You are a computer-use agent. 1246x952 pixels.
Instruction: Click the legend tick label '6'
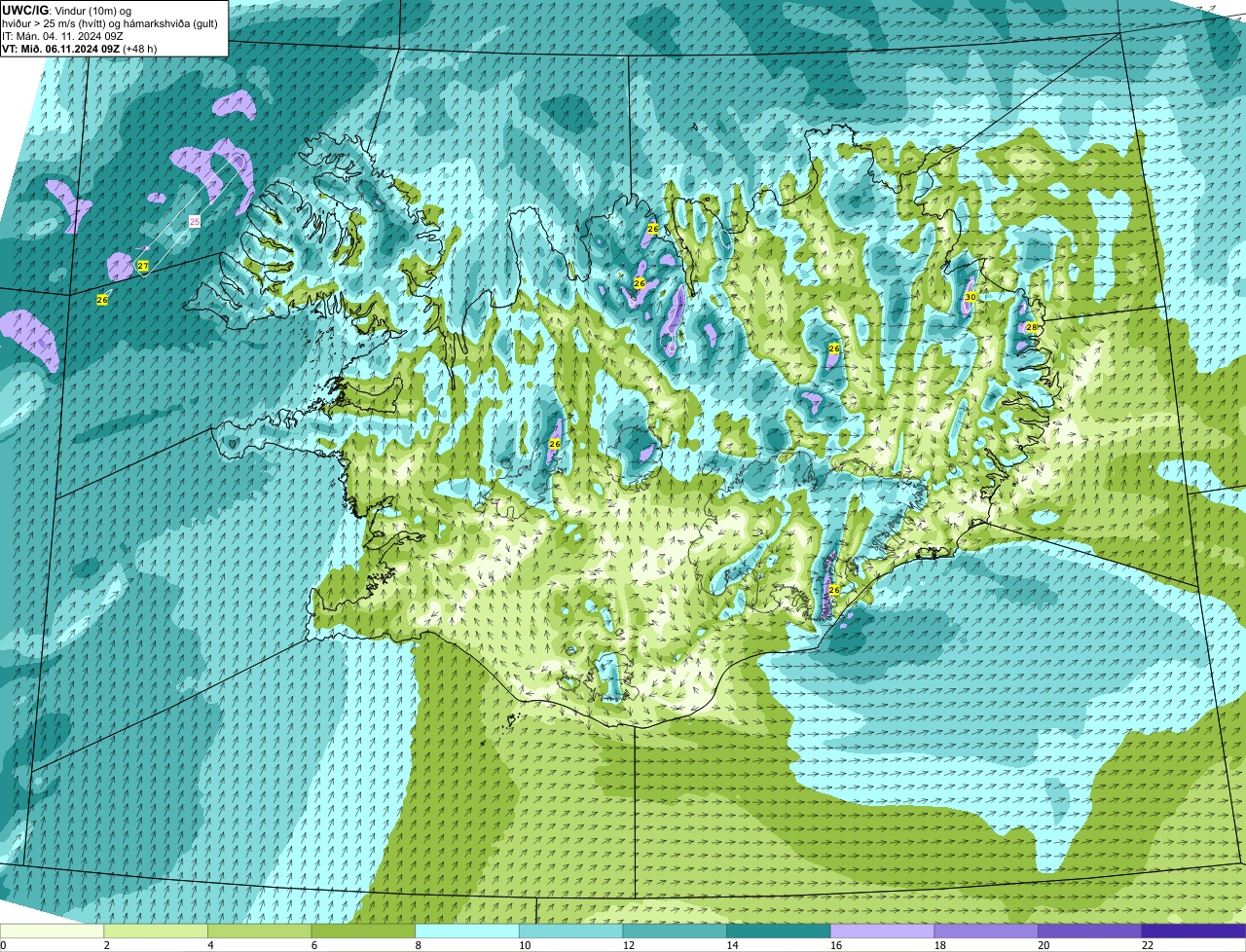tap(313, 945)
